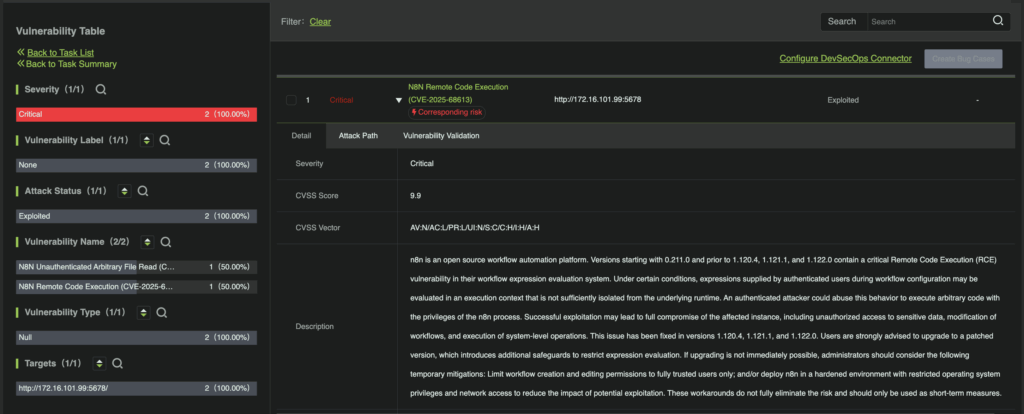The width and height of the screenshot is (1024, 414).
Task: Click the Targets filter search icon
Action: pos(117,363)
